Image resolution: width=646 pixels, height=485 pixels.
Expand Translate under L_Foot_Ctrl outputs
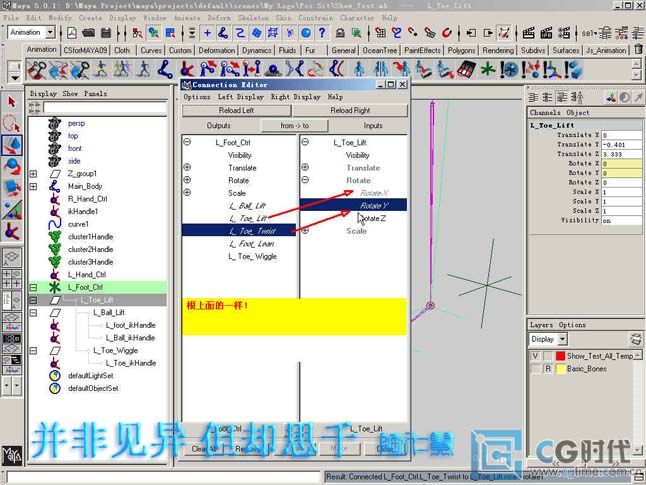coord(187,167)
